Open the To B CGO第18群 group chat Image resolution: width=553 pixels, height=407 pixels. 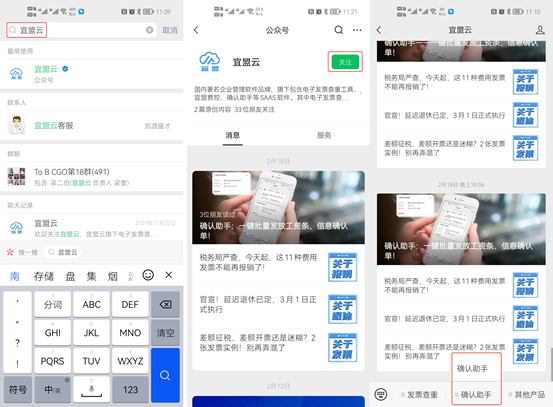tap(92, 177)
